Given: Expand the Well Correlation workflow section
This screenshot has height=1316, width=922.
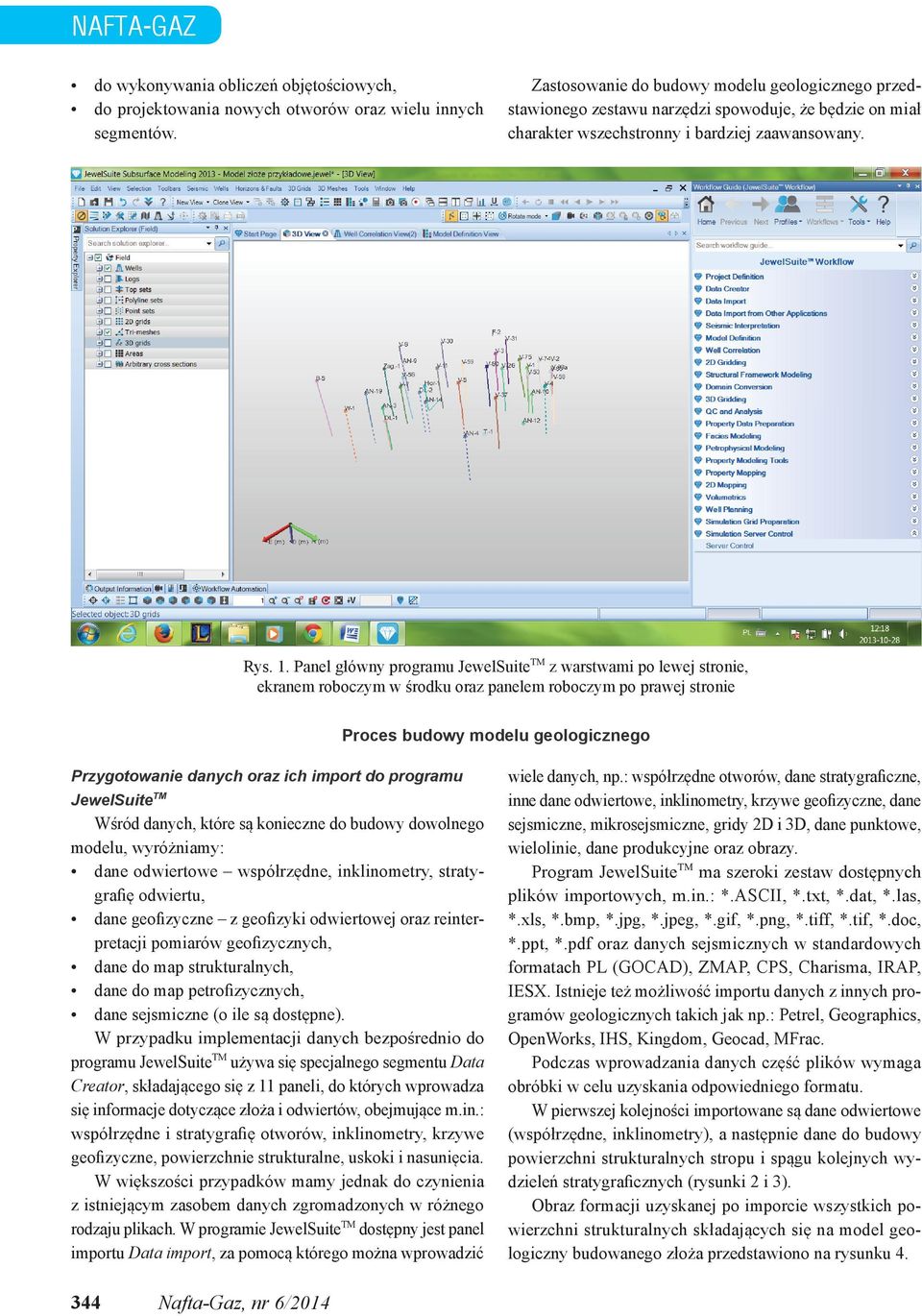Looking at the screenshot, I should [914, 350].
